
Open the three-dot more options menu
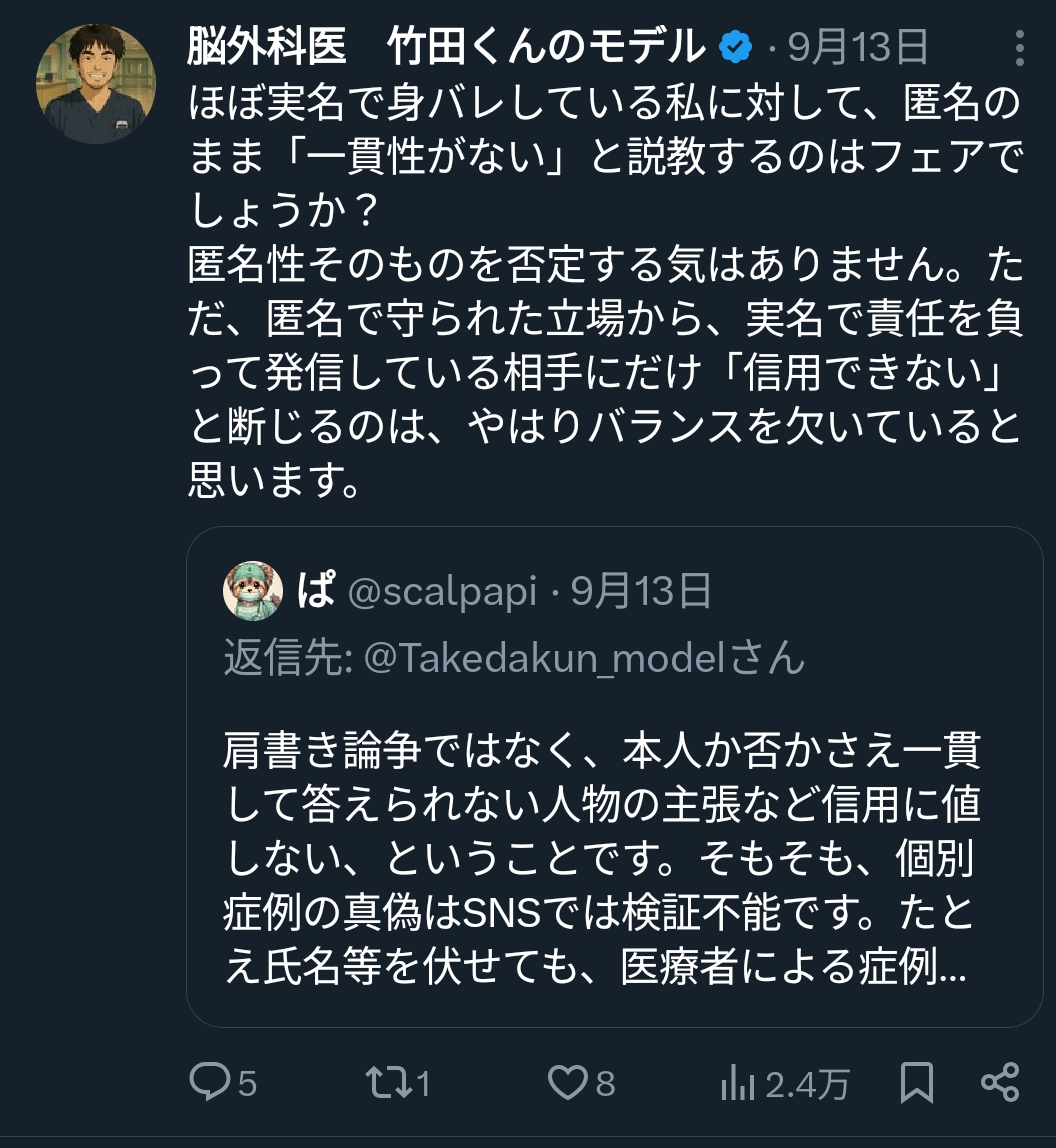(x=1019, y=47)
